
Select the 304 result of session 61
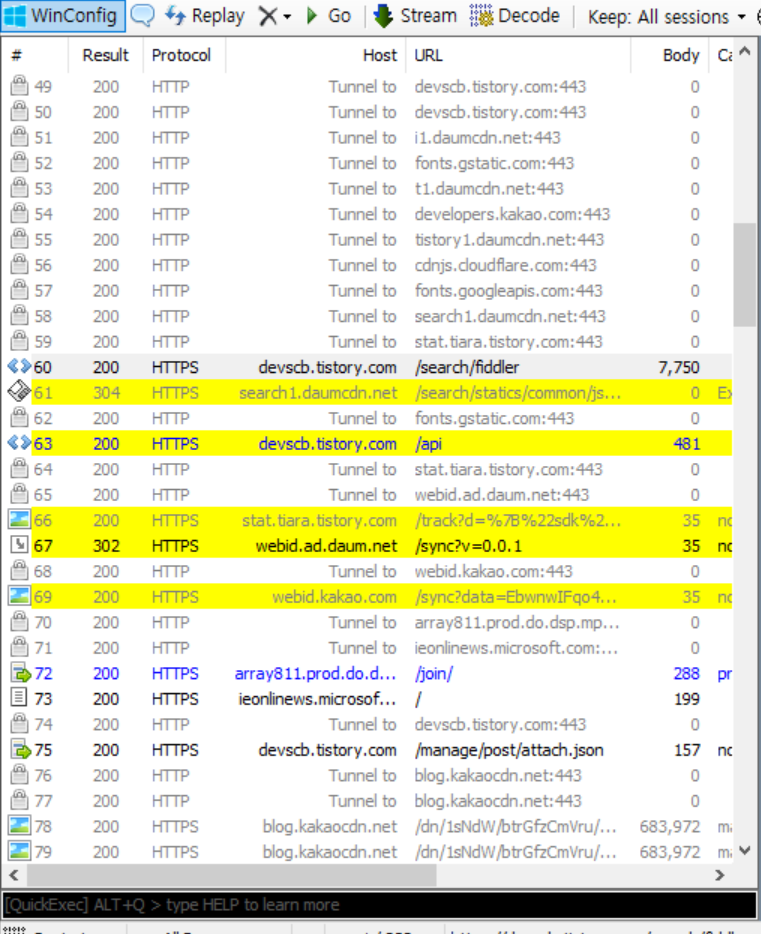pos(106,393)
